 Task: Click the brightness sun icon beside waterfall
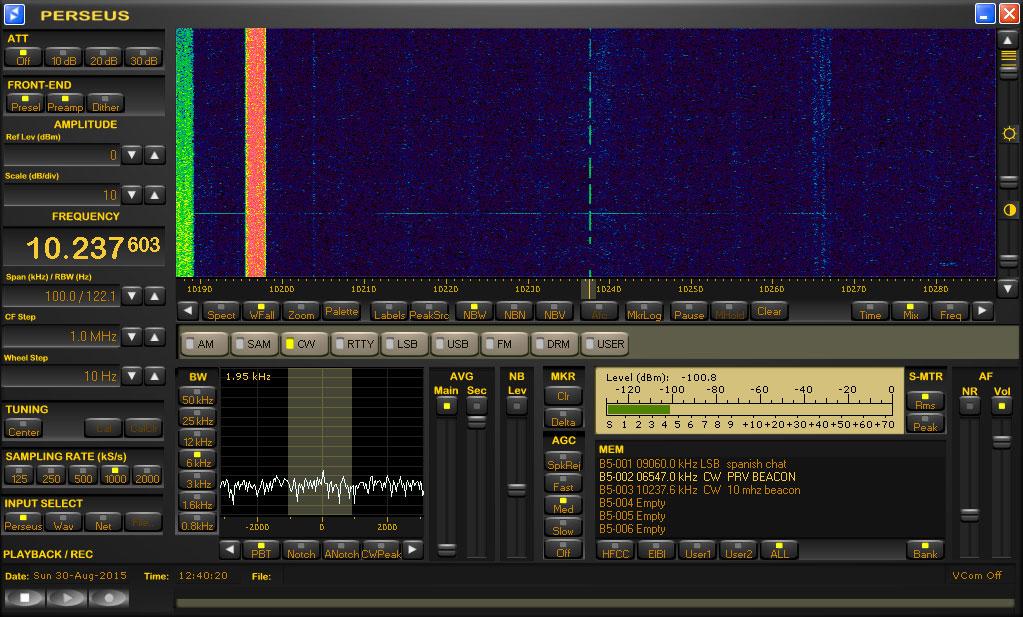[1009, 134]
